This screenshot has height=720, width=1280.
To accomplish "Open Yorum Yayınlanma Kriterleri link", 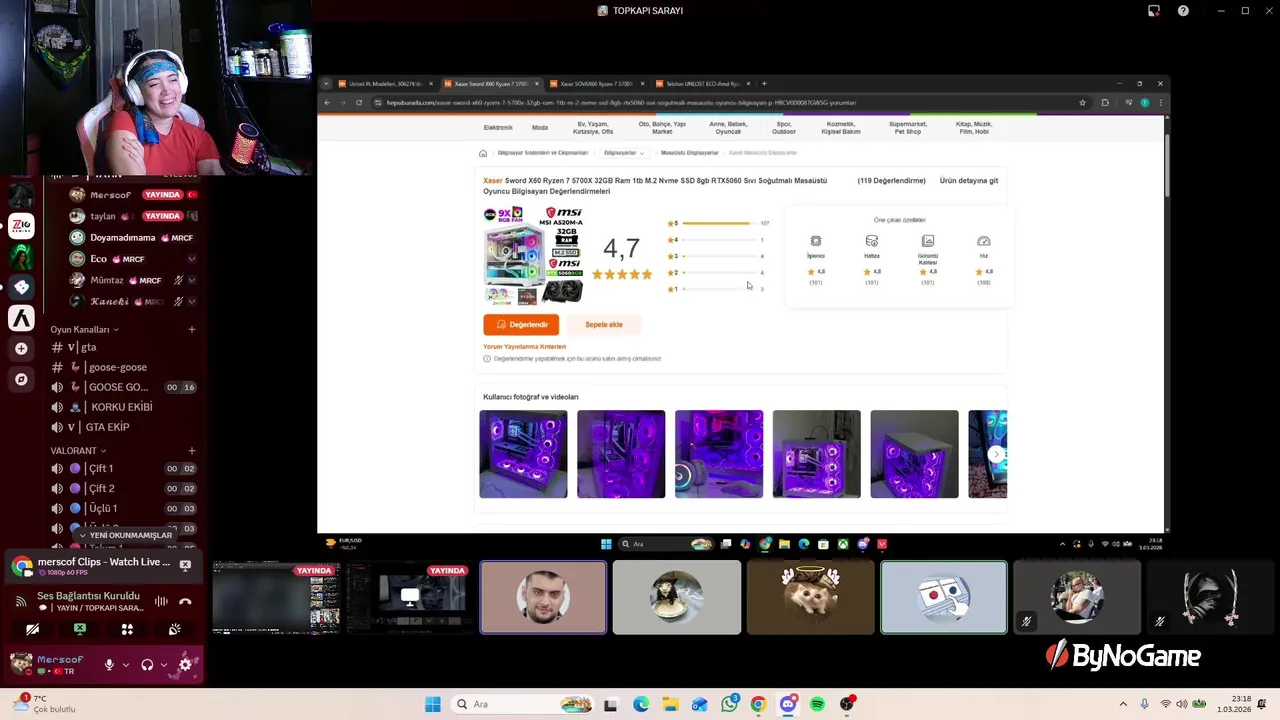I will pos(524,346).
